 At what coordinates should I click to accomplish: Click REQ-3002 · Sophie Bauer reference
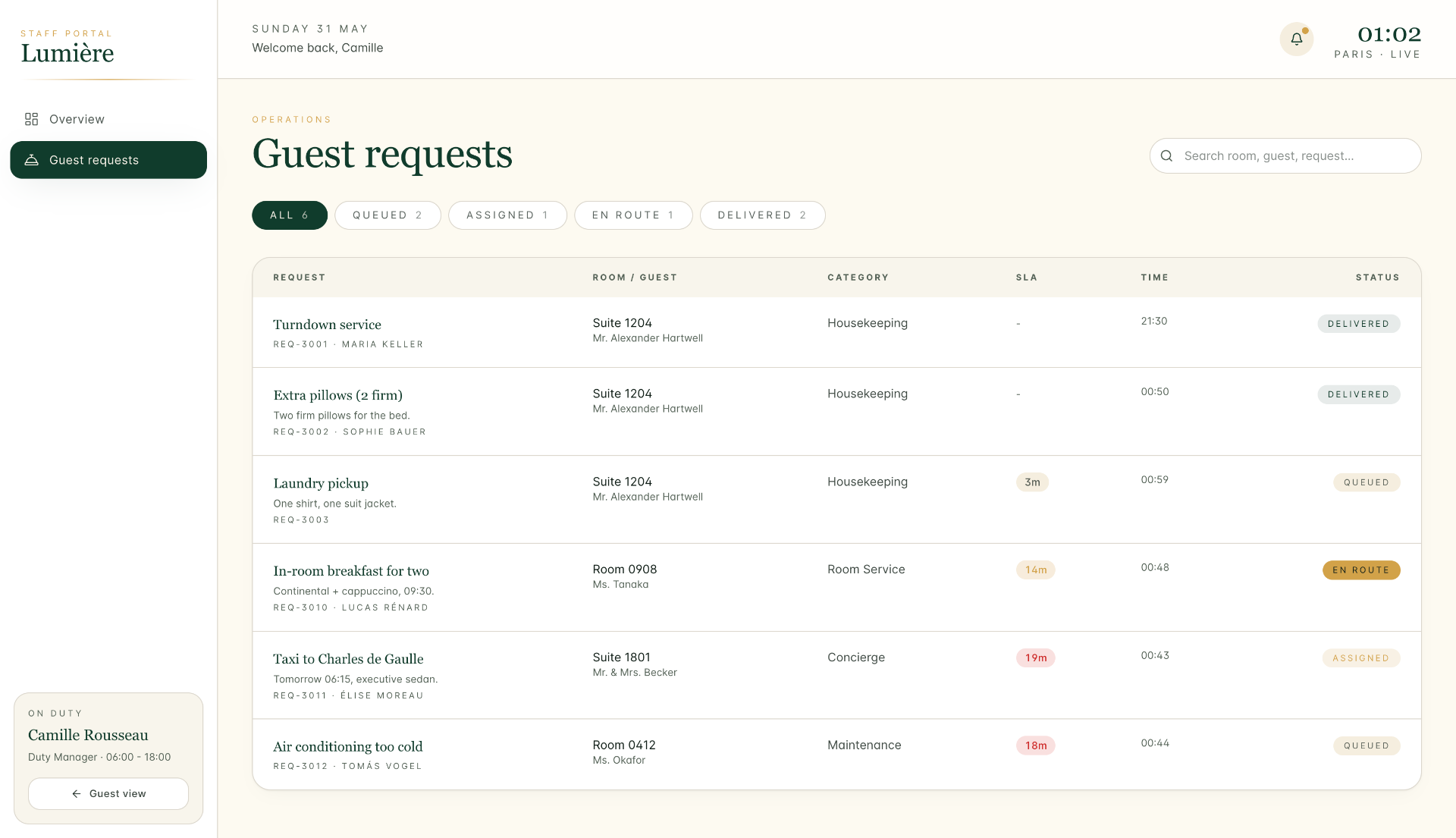(x=350, y=432)
